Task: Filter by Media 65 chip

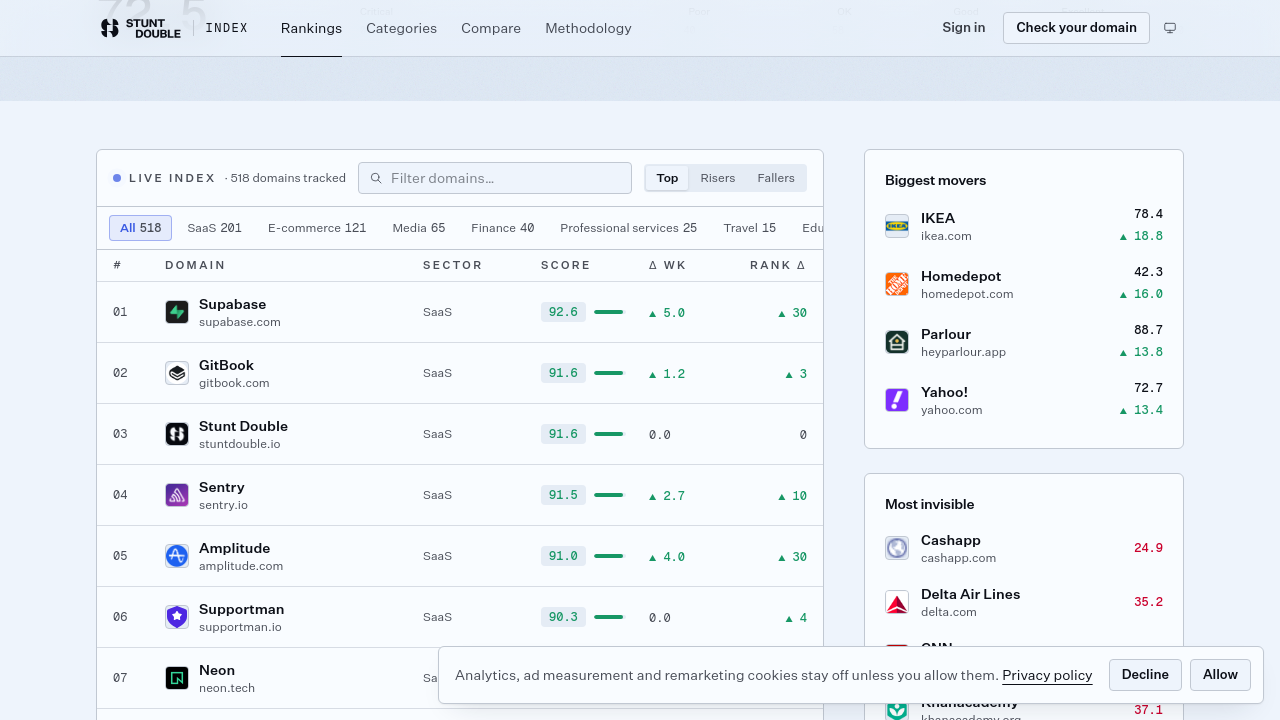Action: pyautogui.click(x=419, y=228)
